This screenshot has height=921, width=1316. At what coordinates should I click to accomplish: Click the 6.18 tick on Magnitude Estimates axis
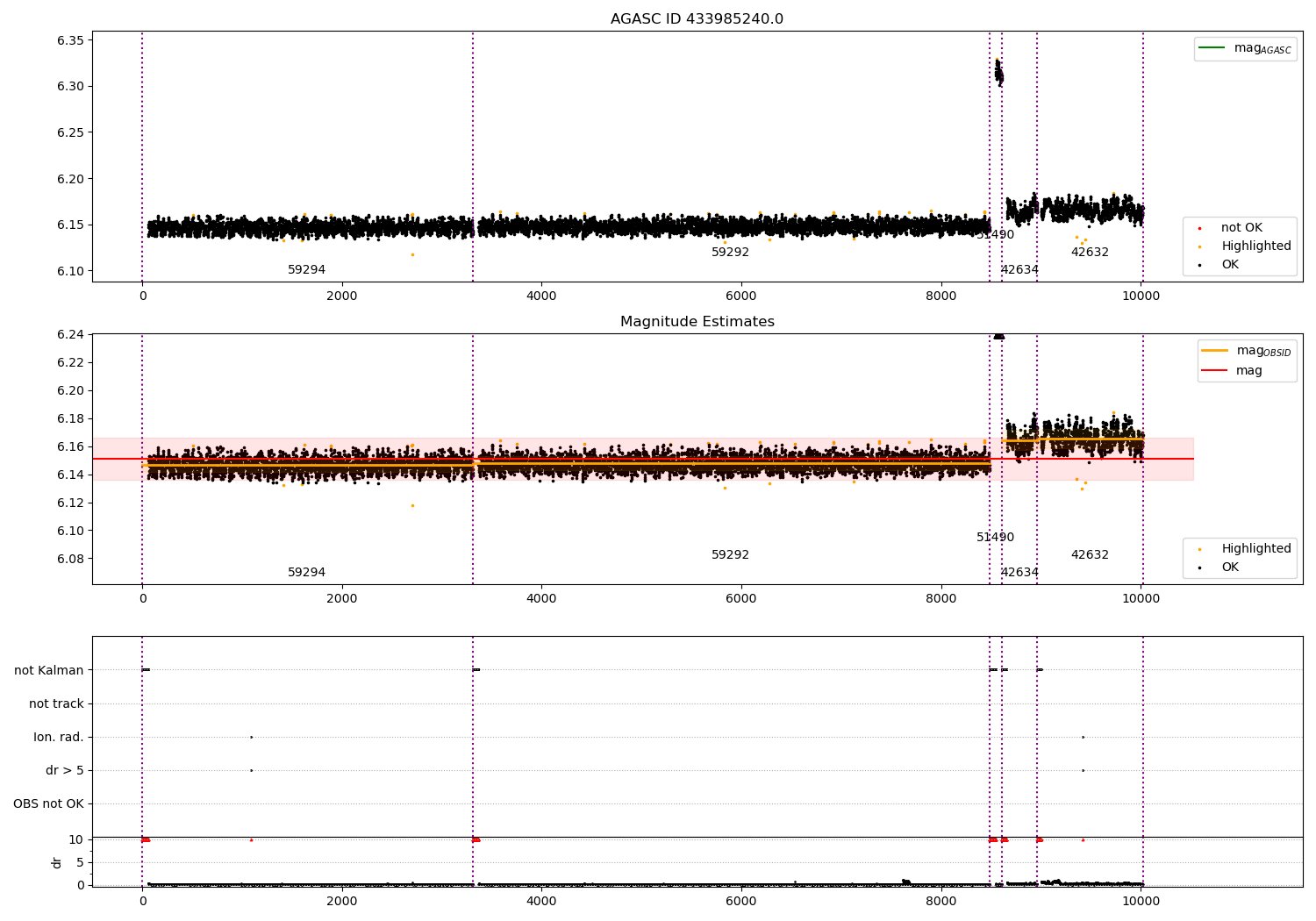(71, 419)
